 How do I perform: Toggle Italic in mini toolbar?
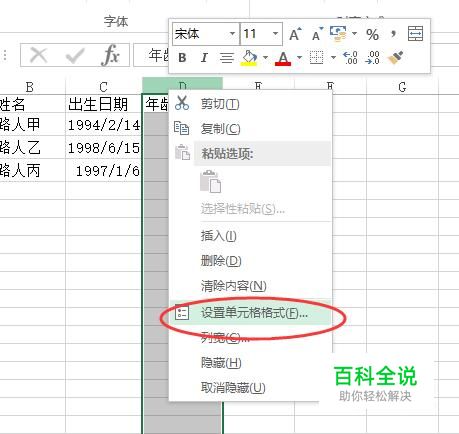204,58
